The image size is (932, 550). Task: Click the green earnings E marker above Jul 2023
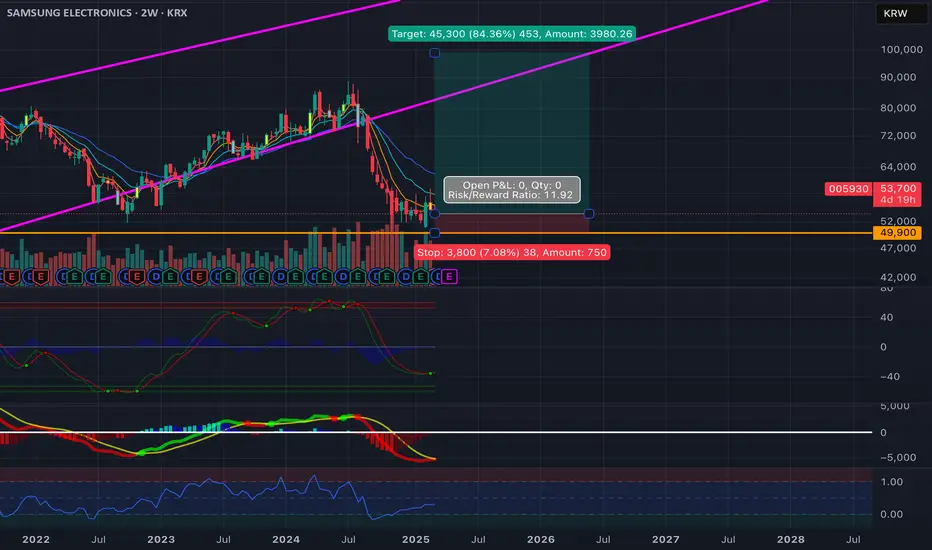(228, 276)
